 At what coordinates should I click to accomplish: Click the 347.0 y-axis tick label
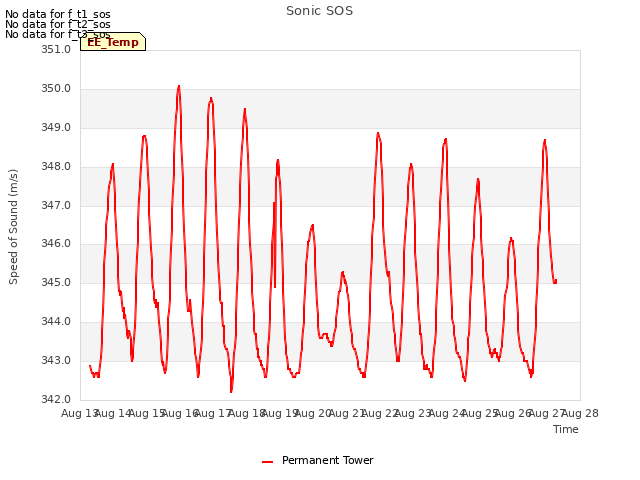coord(56,205)
